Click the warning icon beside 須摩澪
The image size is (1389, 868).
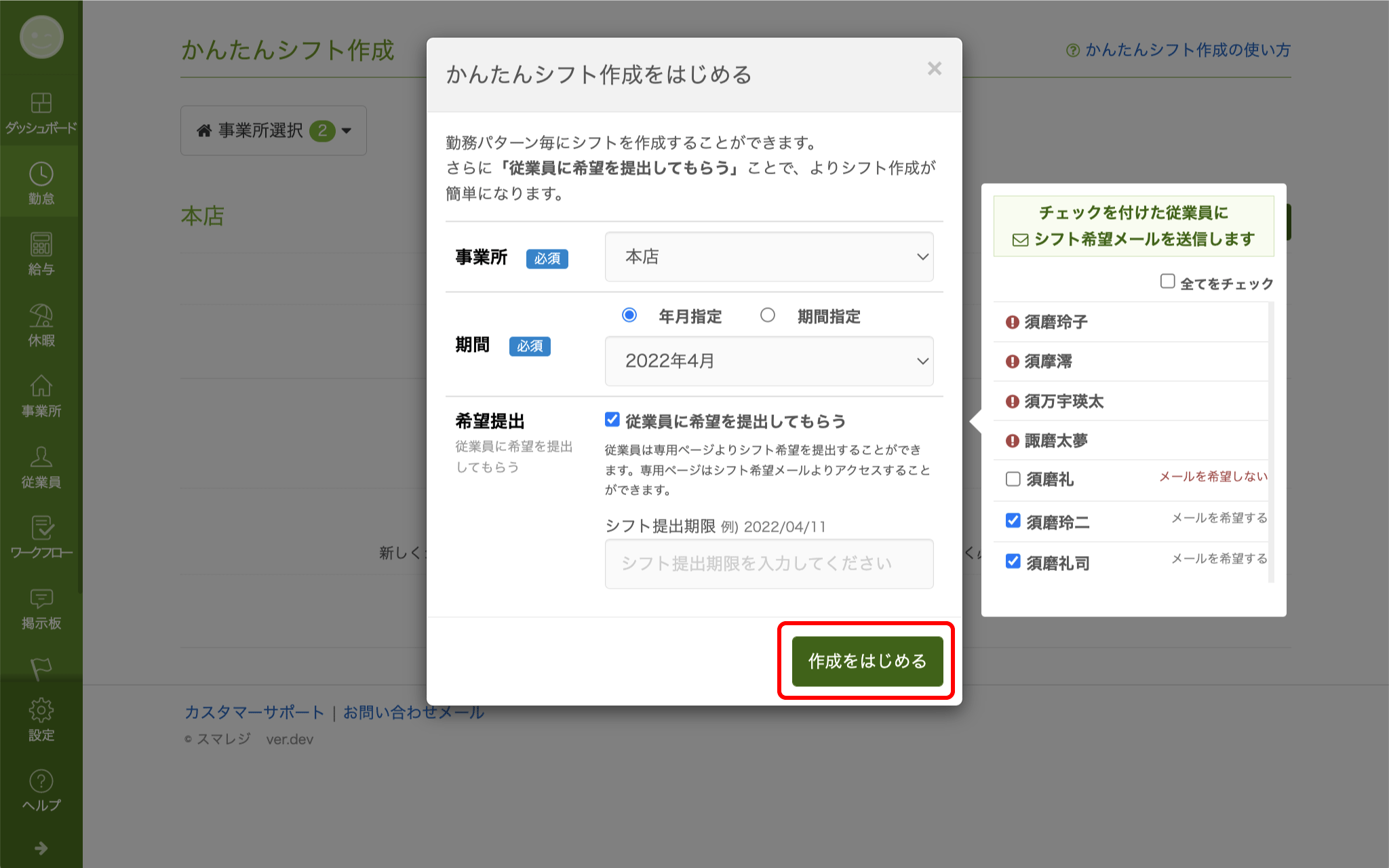pyautogui.click(x=1013, y=361)
